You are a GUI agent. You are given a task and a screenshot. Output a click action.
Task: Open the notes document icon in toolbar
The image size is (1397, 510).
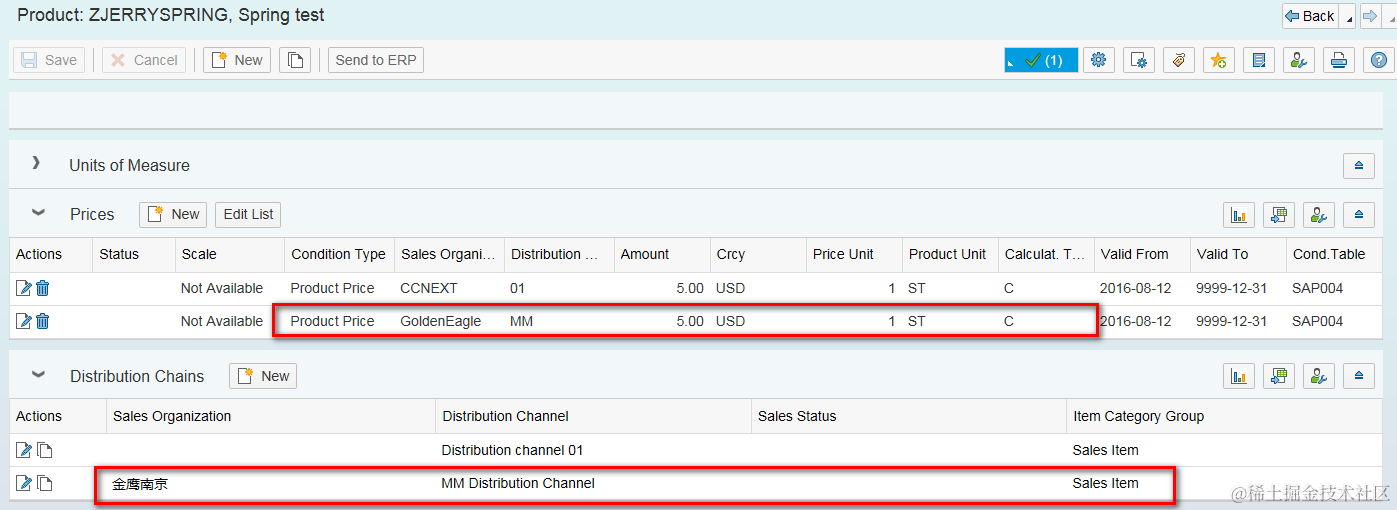tap(1259, 60)
